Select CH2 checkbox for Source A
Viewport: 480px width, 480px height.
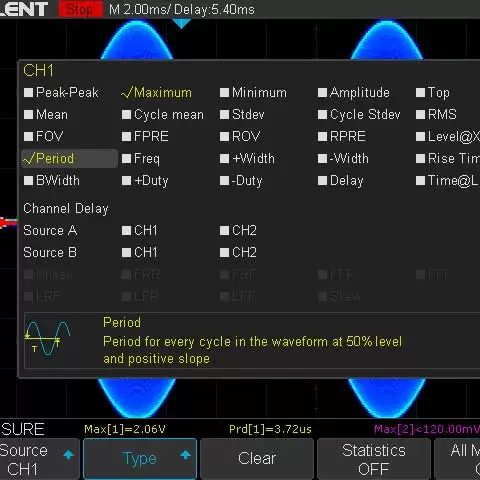click(224, 231)
